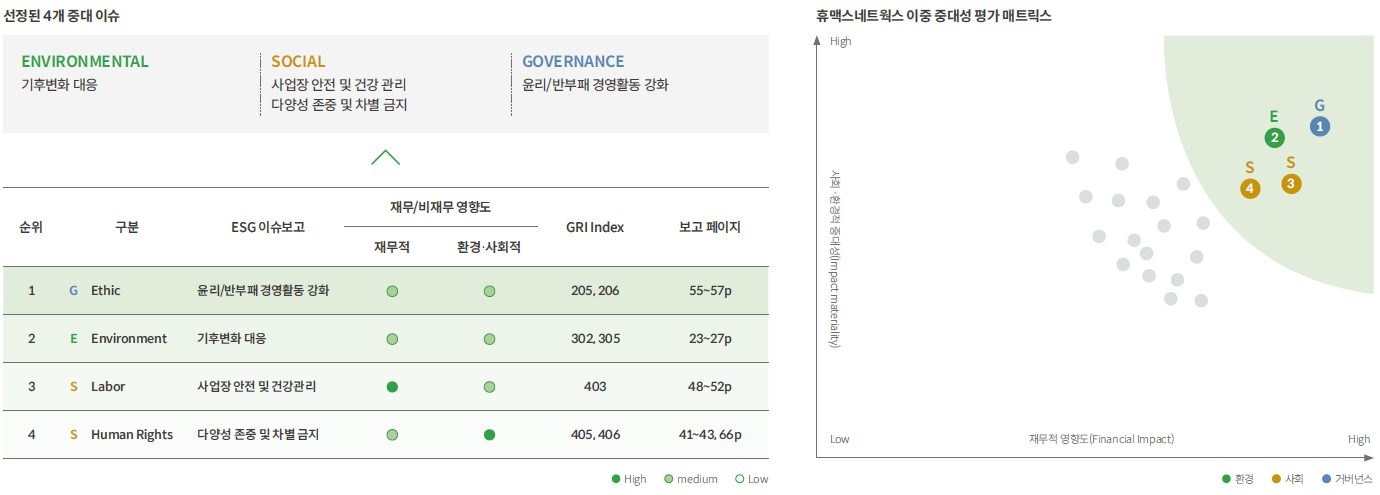Select the SOCIAL heading
The image size is (1380, 495).
pyautogui.click(x=298, y=62)
